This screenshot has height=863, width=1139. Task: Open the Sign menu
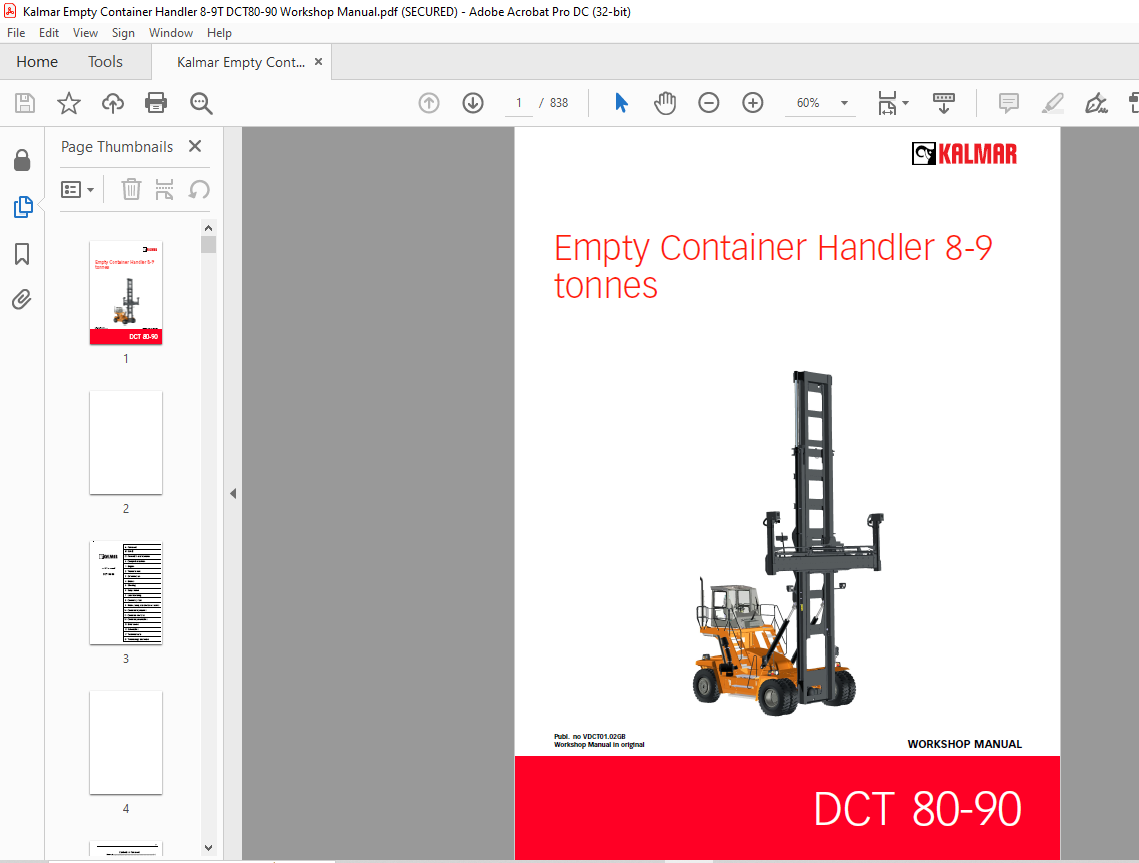coord(123,33)
